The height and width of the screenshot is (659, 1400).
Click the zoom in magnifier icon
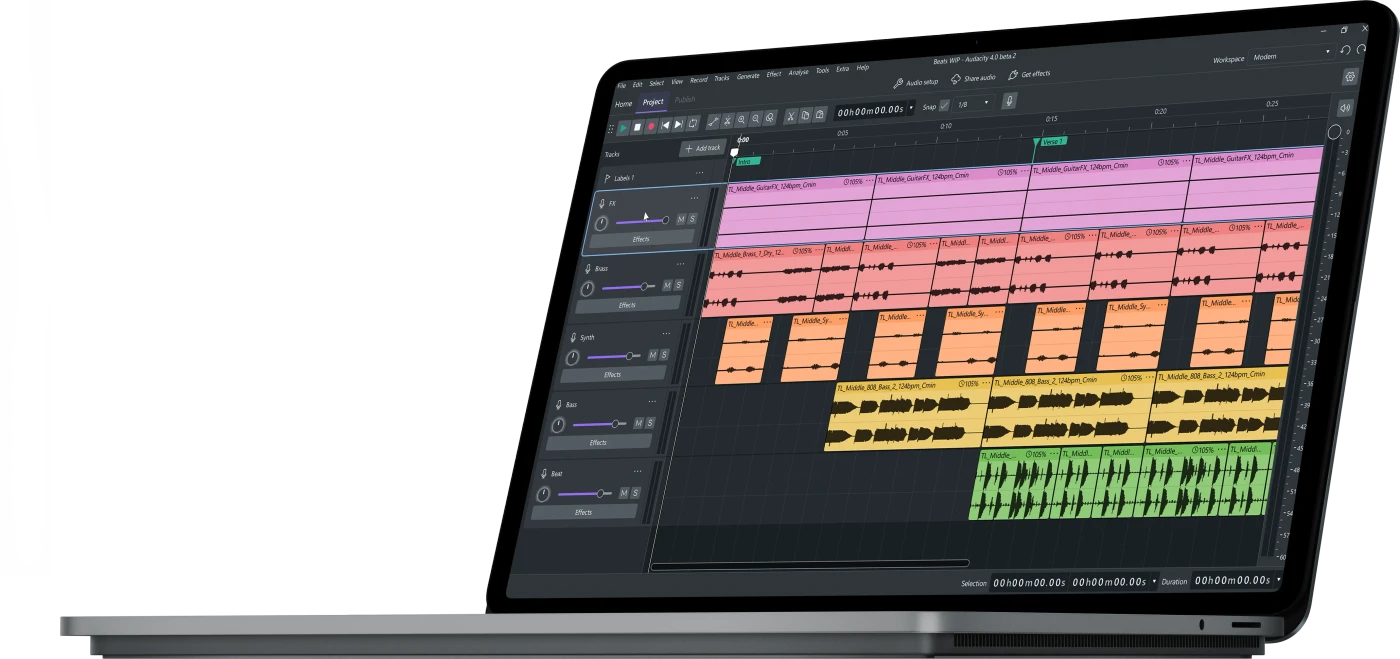coord(741,119)
